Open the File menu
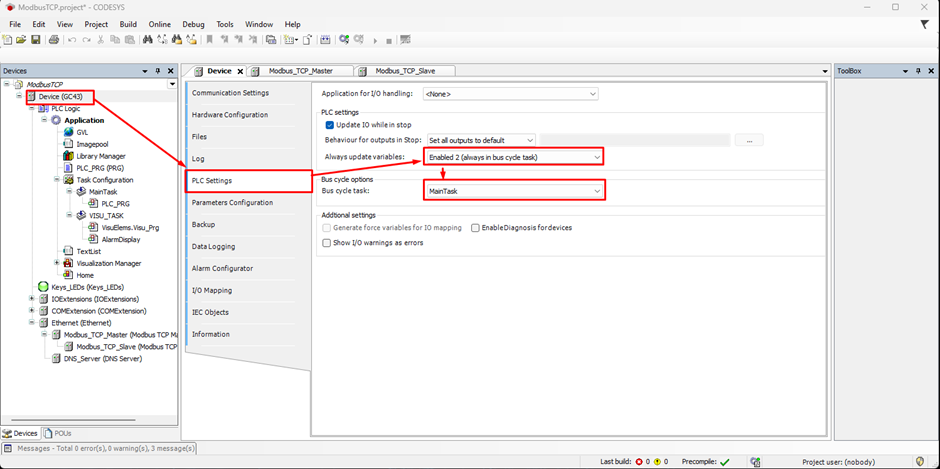This screenshot has width=940, height=469. [x=15, y=25]
